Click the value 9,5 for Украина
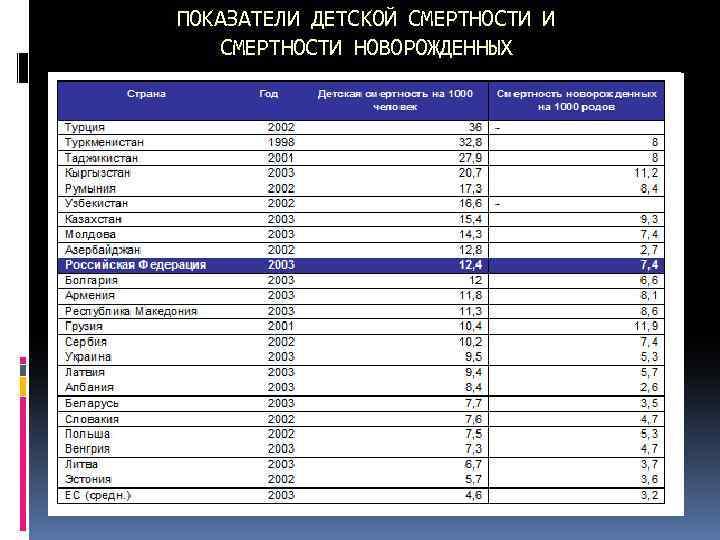Viewport: 720px width, 540px height. click(473, 357)
